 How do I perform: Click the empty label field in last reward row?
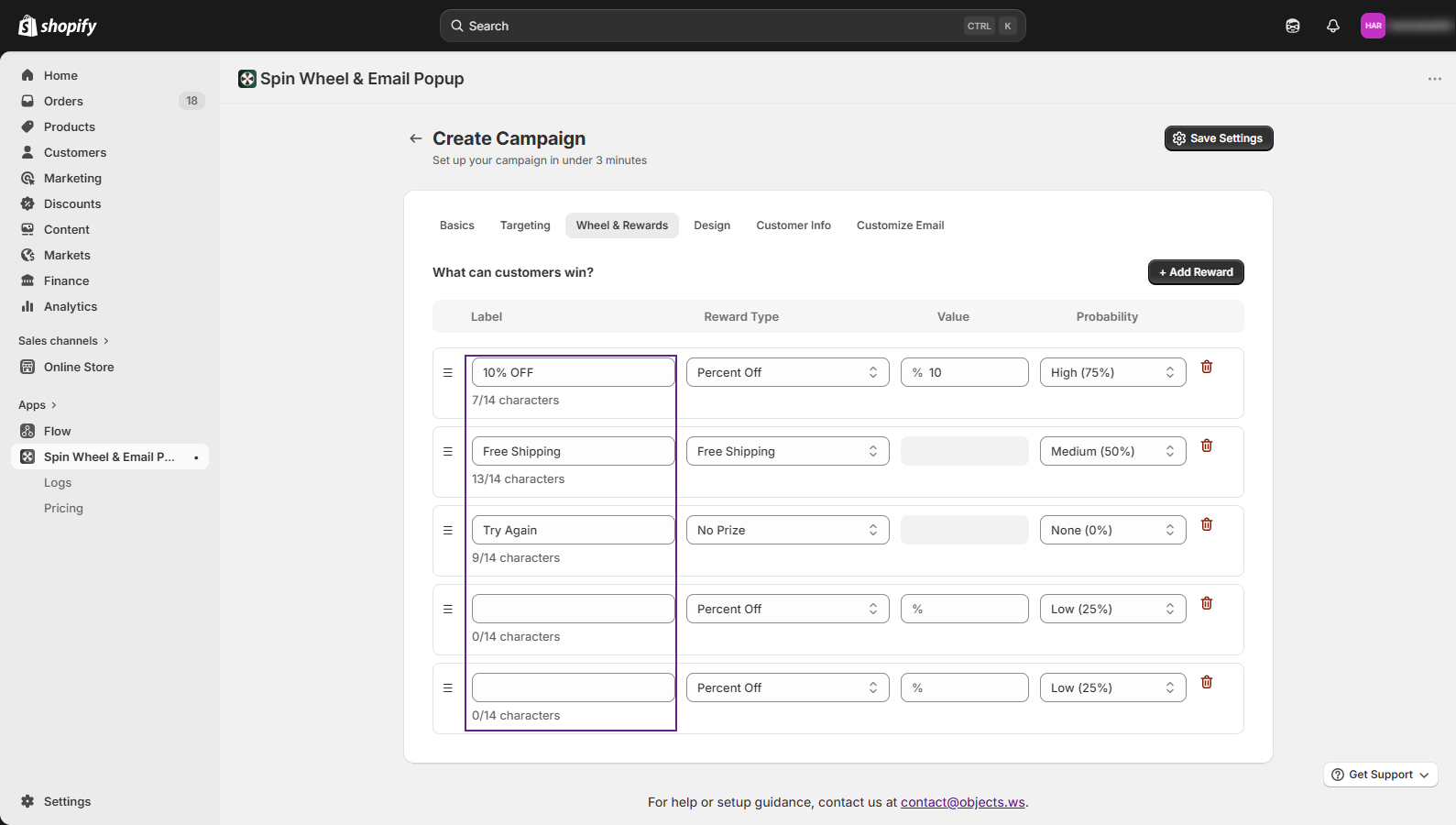tap(574, 687)
